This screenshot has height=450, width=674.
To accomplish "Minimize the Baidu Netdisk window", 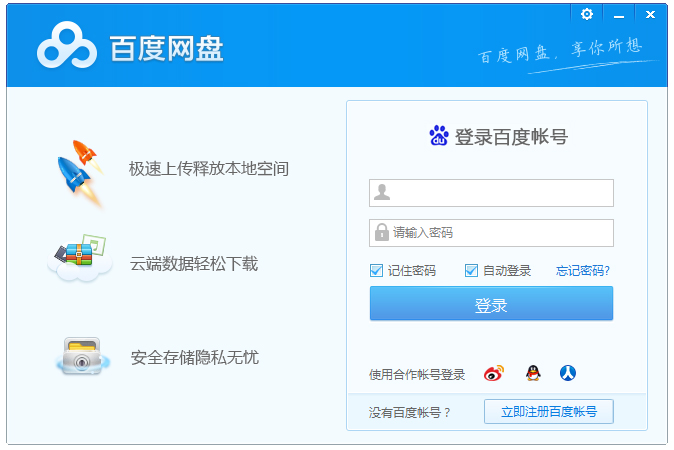I will click(619, 15).
